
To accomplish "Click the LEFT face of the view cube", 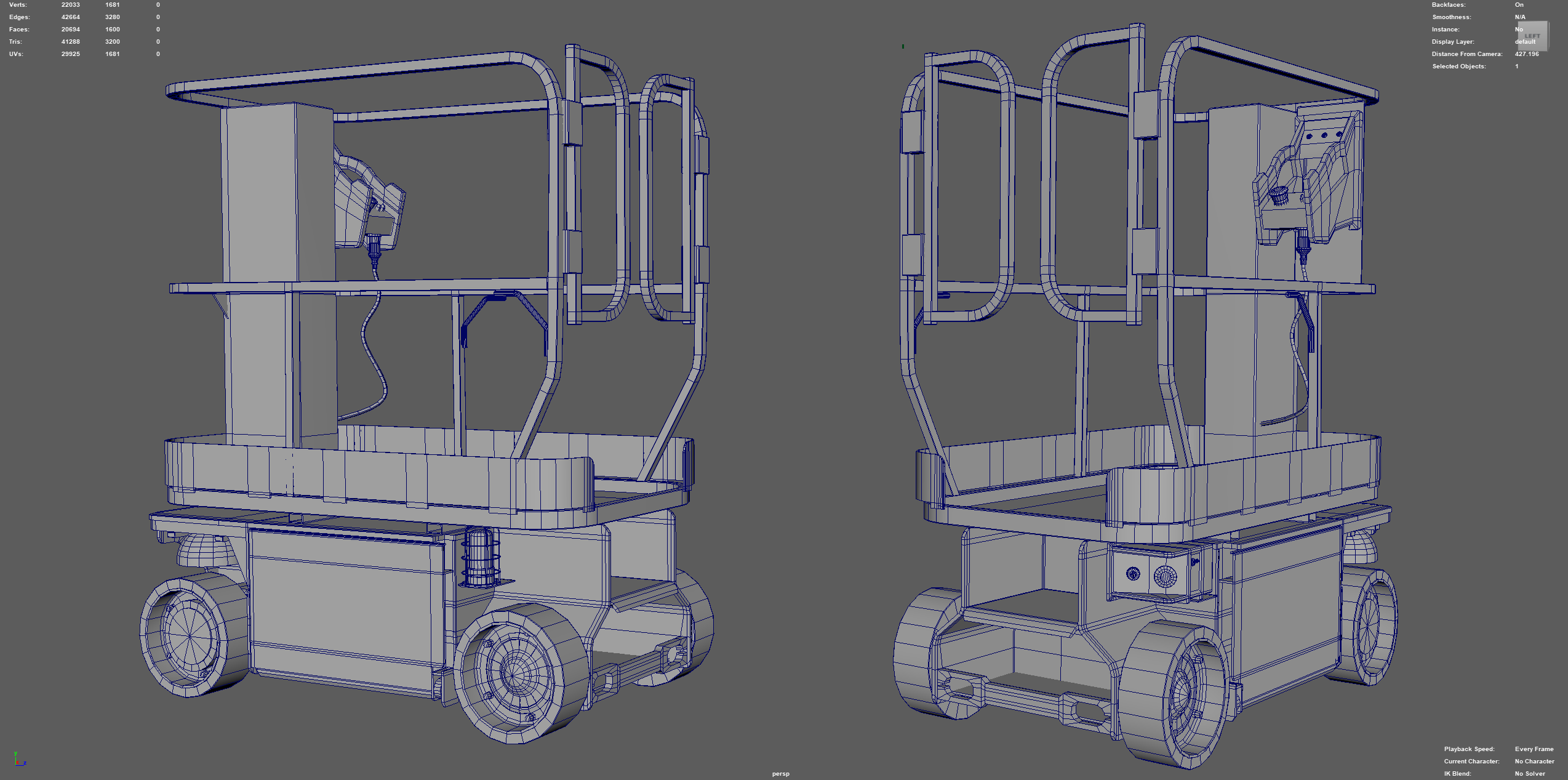I will pos(1532,36).
